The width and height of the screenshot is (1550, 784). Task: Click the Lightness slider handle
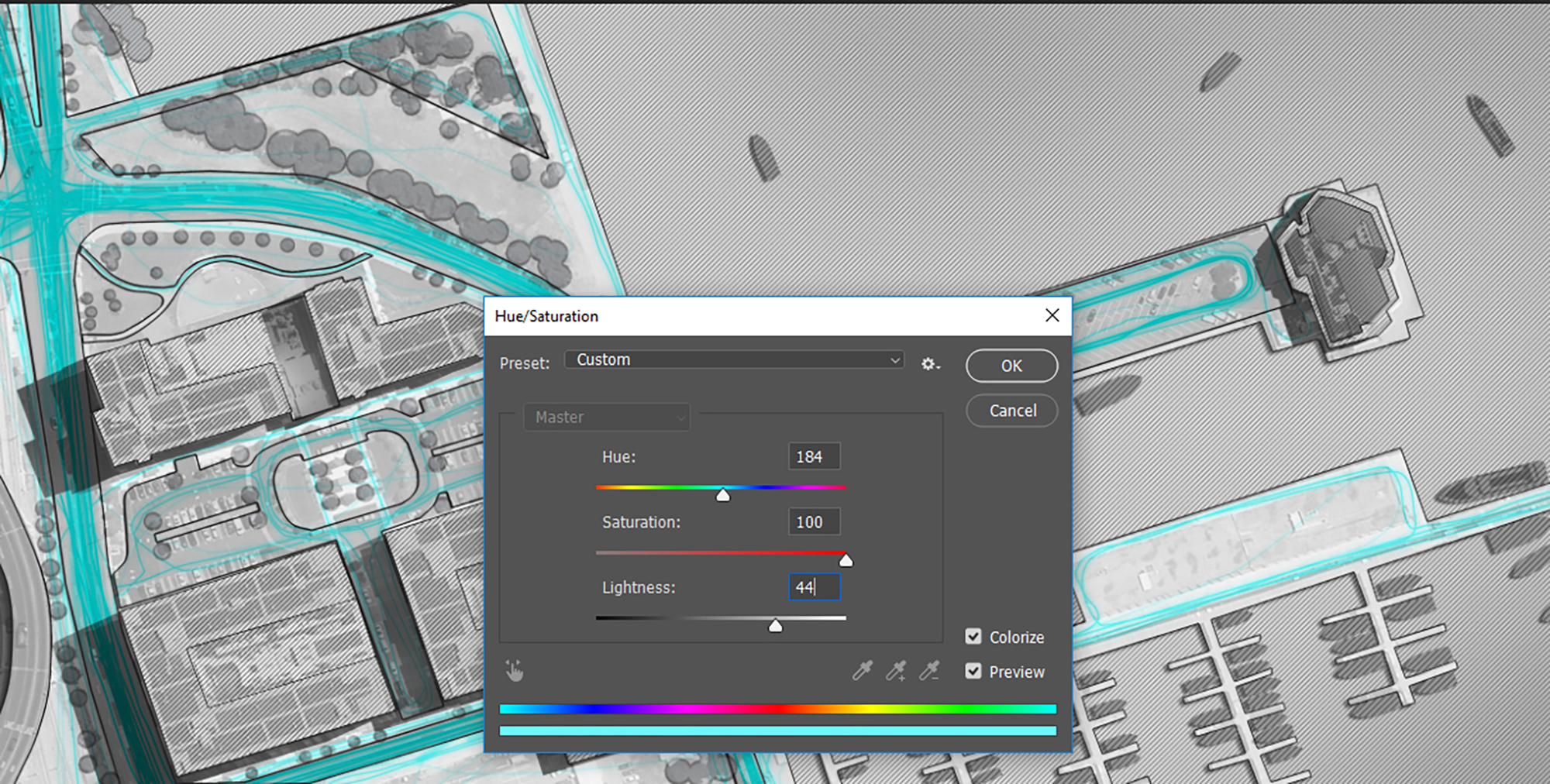point(775,625)
